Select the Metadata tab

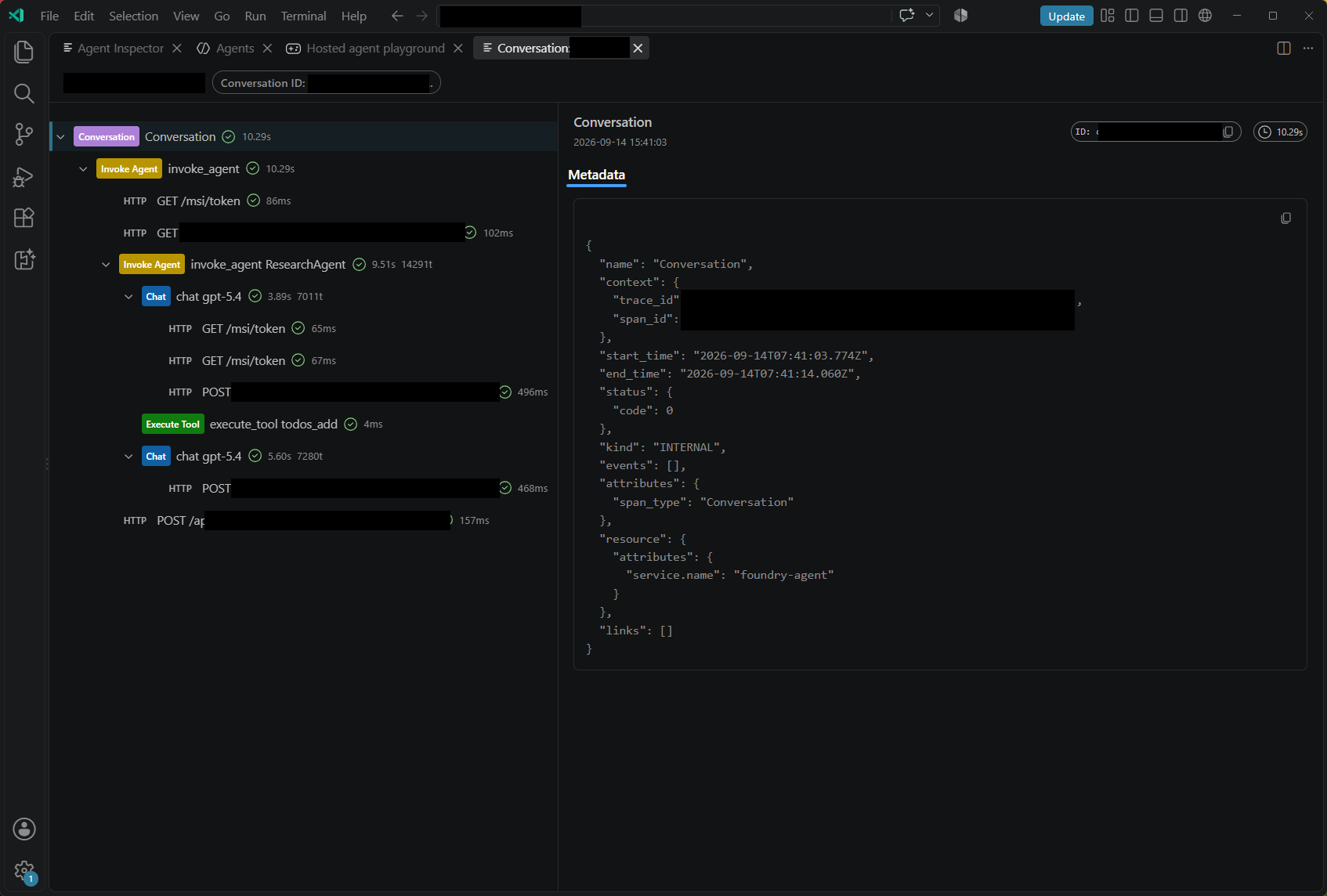coord(596,175)
